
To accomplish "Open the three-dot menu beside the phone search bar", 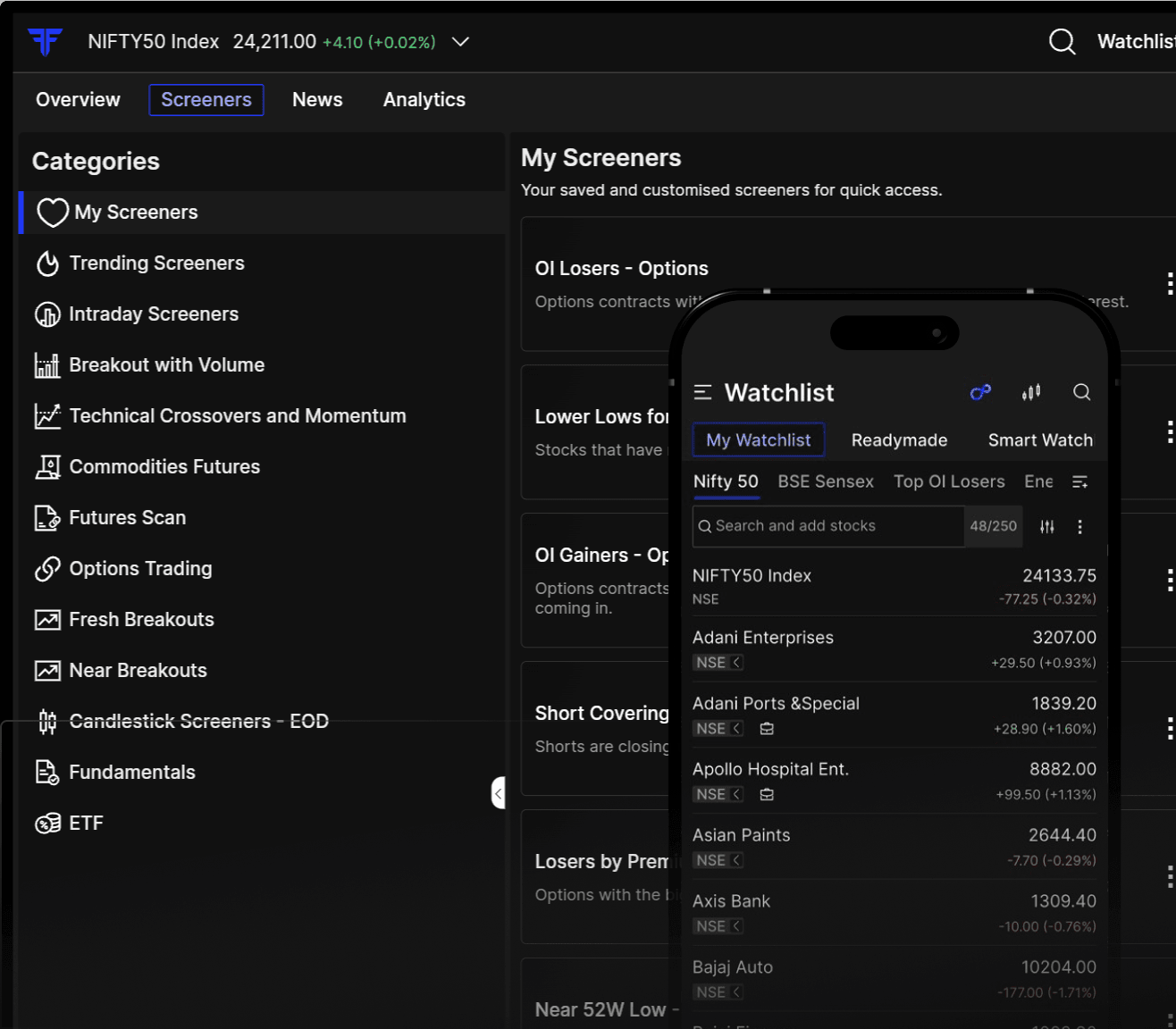I will click(x=1079, y=527).
